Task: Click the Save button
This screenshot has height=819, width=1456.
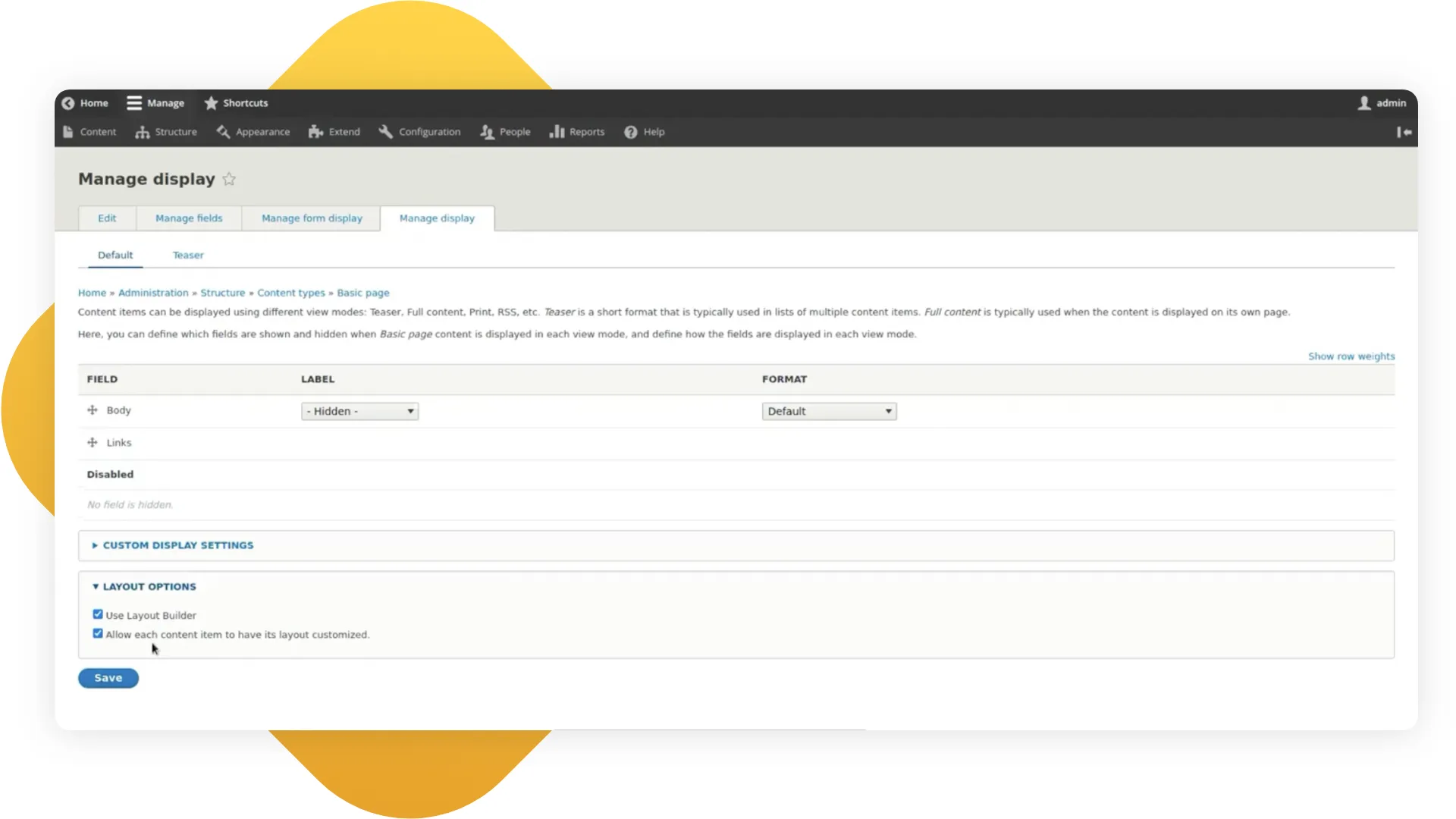Action: pos(108,679)
